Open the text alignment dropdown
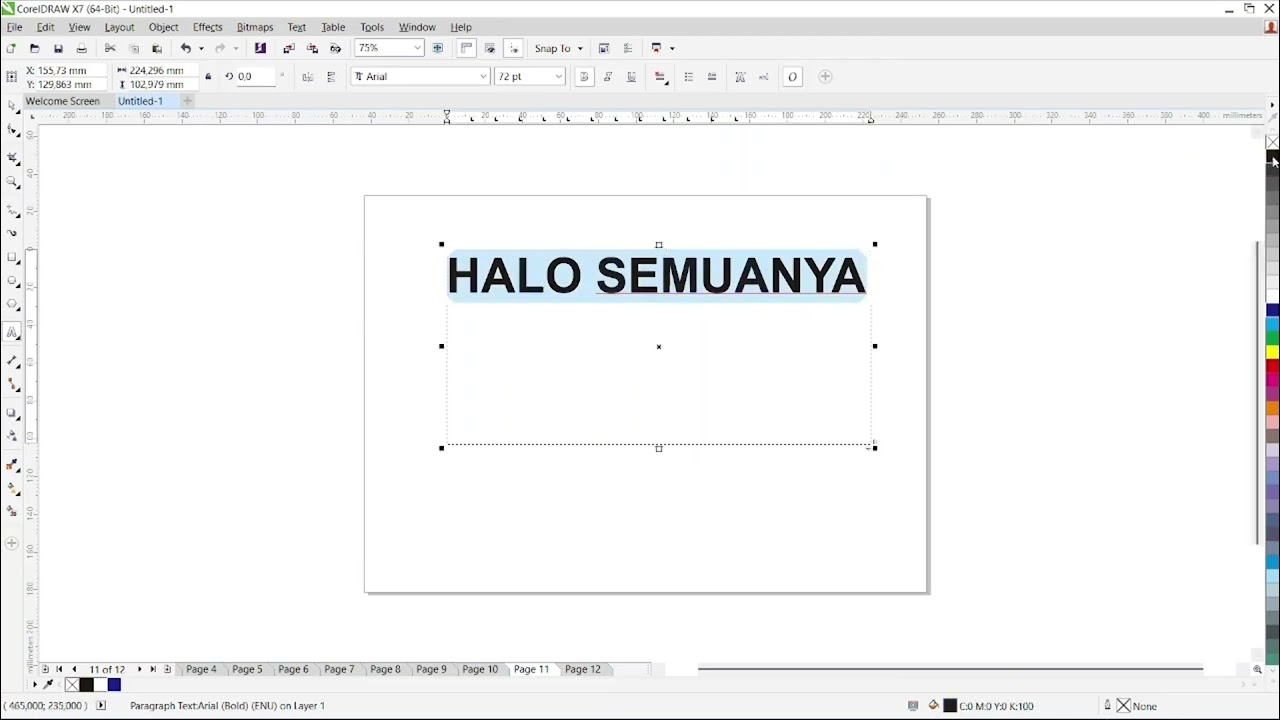This screenshot has height=720, width=1280. click(x=660, y=77)
